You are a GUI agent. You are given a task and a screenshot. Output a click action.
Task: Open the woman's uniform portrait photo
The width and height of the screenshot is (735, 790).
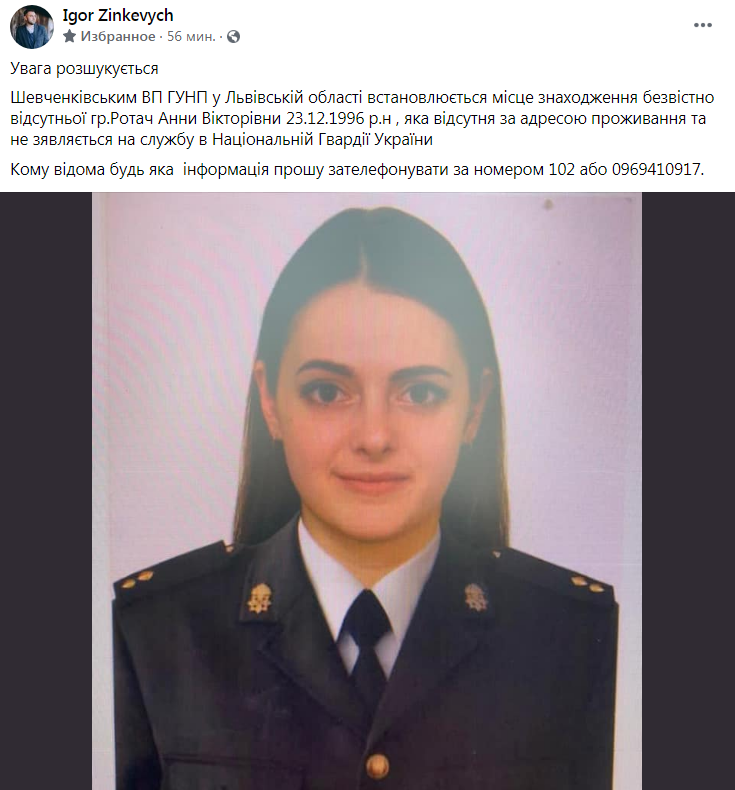point(367,491)
